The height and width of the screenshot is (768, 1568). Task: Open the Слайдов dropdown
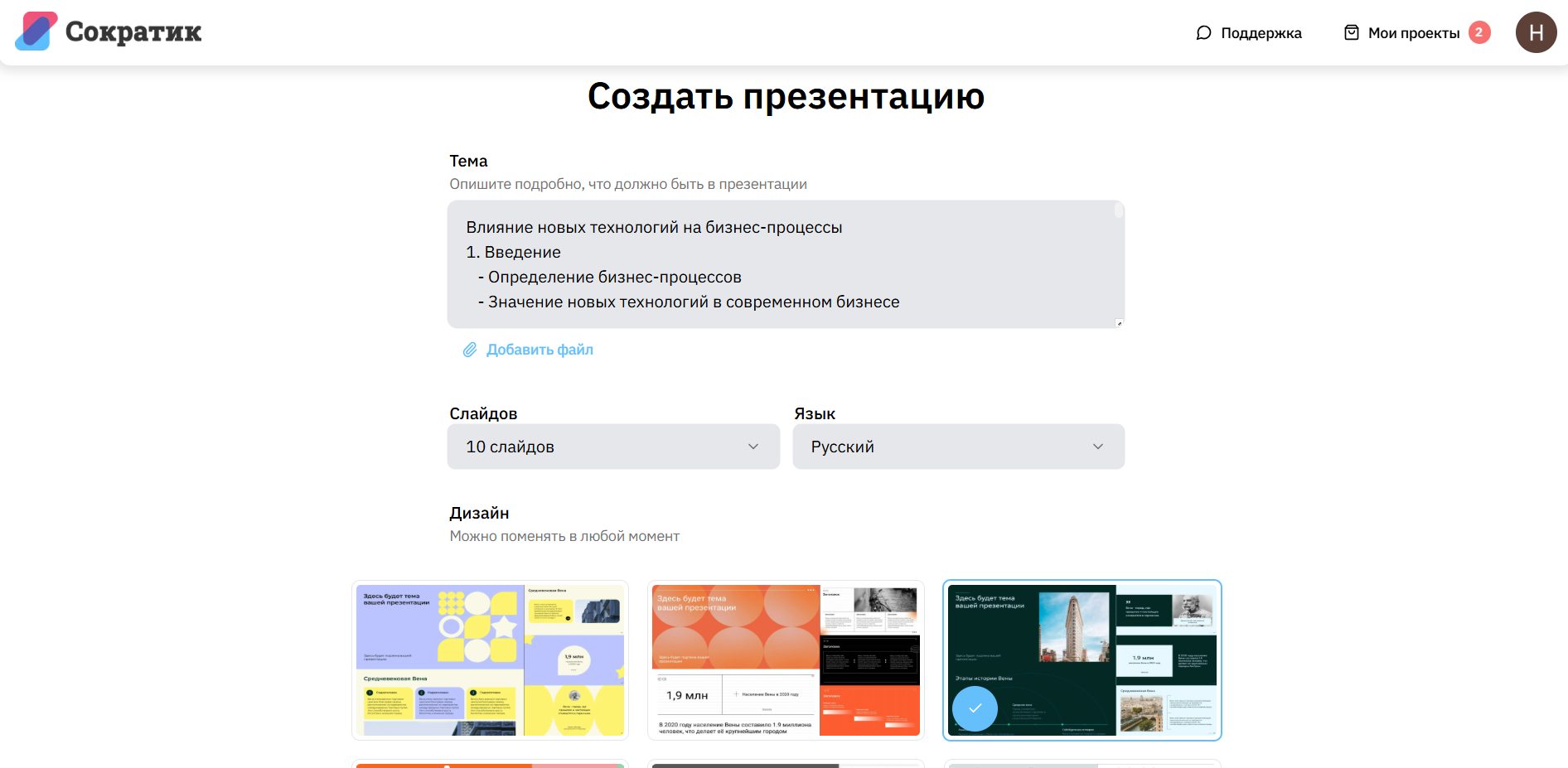(613, 447)
